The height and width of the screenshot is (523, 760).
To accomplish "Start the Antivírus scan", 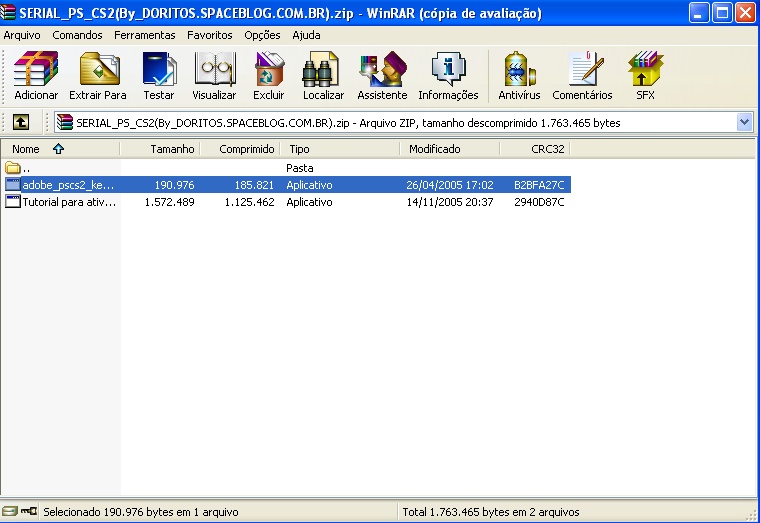I will (519, 76).
